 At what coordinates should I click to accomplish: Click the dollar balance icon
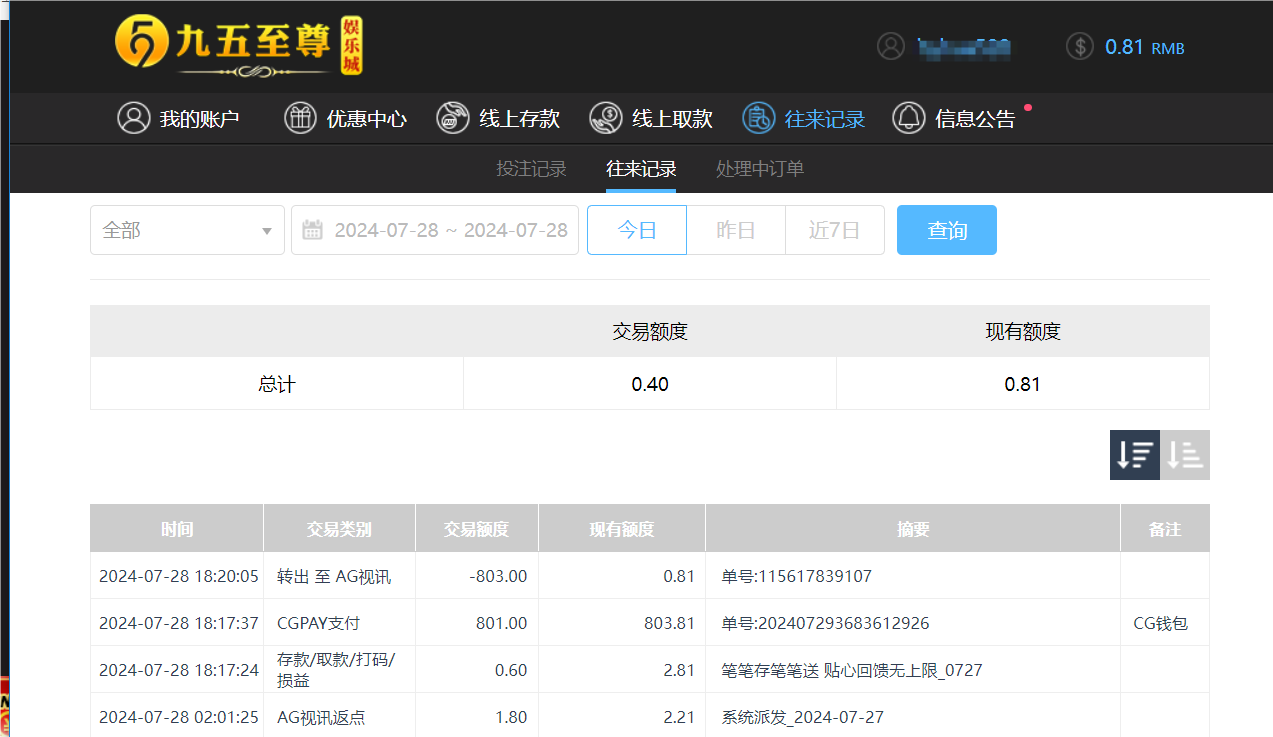1078,46
